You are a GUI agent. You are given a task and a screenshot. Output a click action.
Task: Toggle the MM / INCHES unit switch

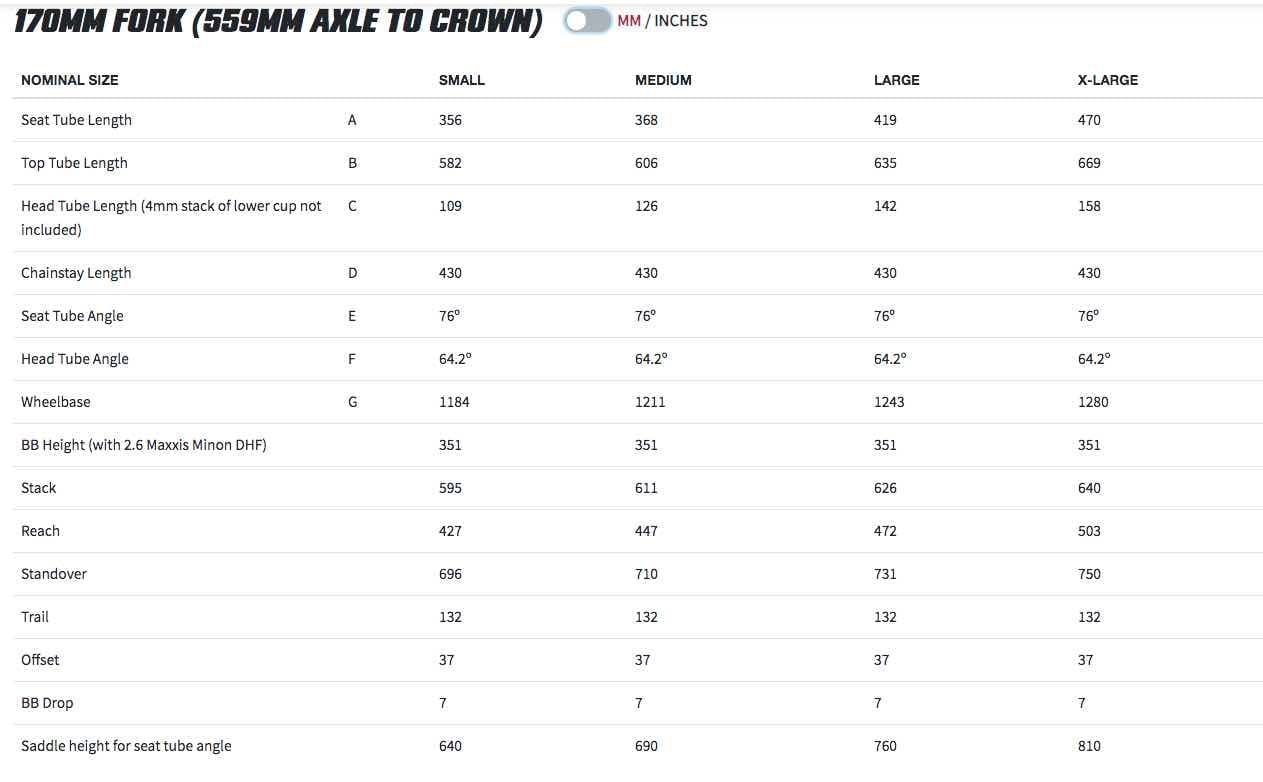click(x=587, y=21)
